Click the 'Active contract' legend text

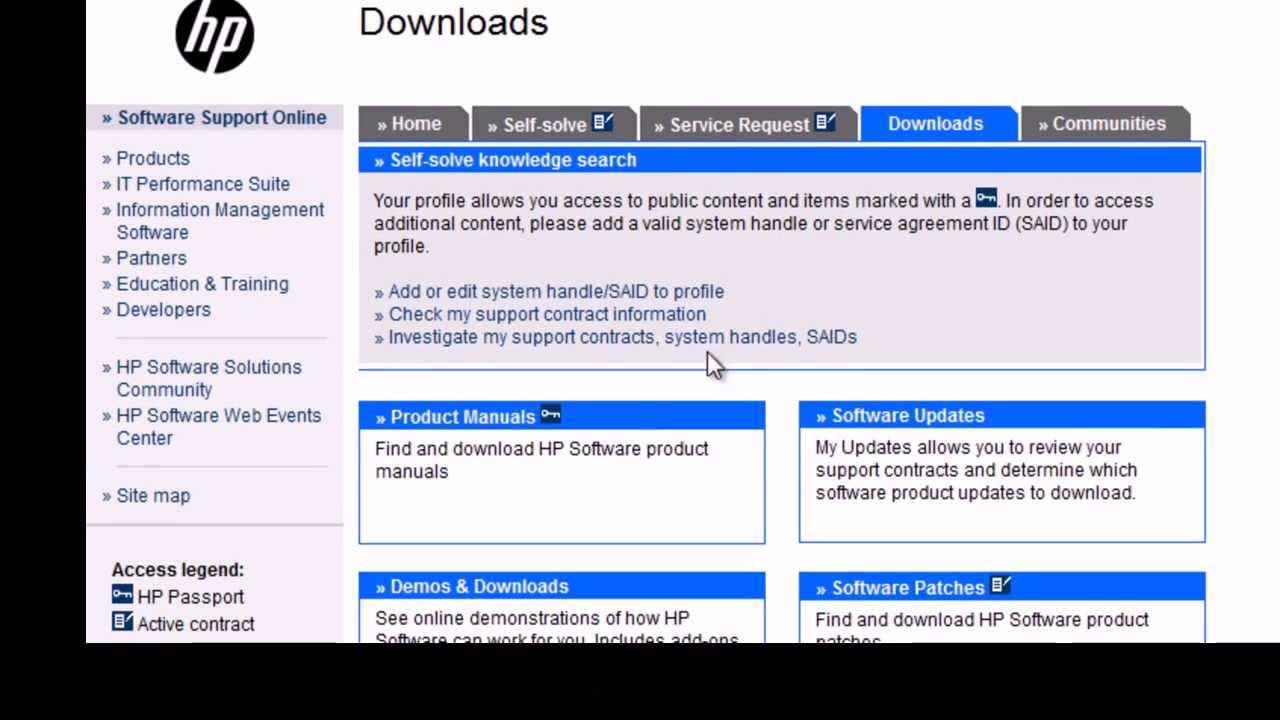pyautogui.click(x=196, y=624)
